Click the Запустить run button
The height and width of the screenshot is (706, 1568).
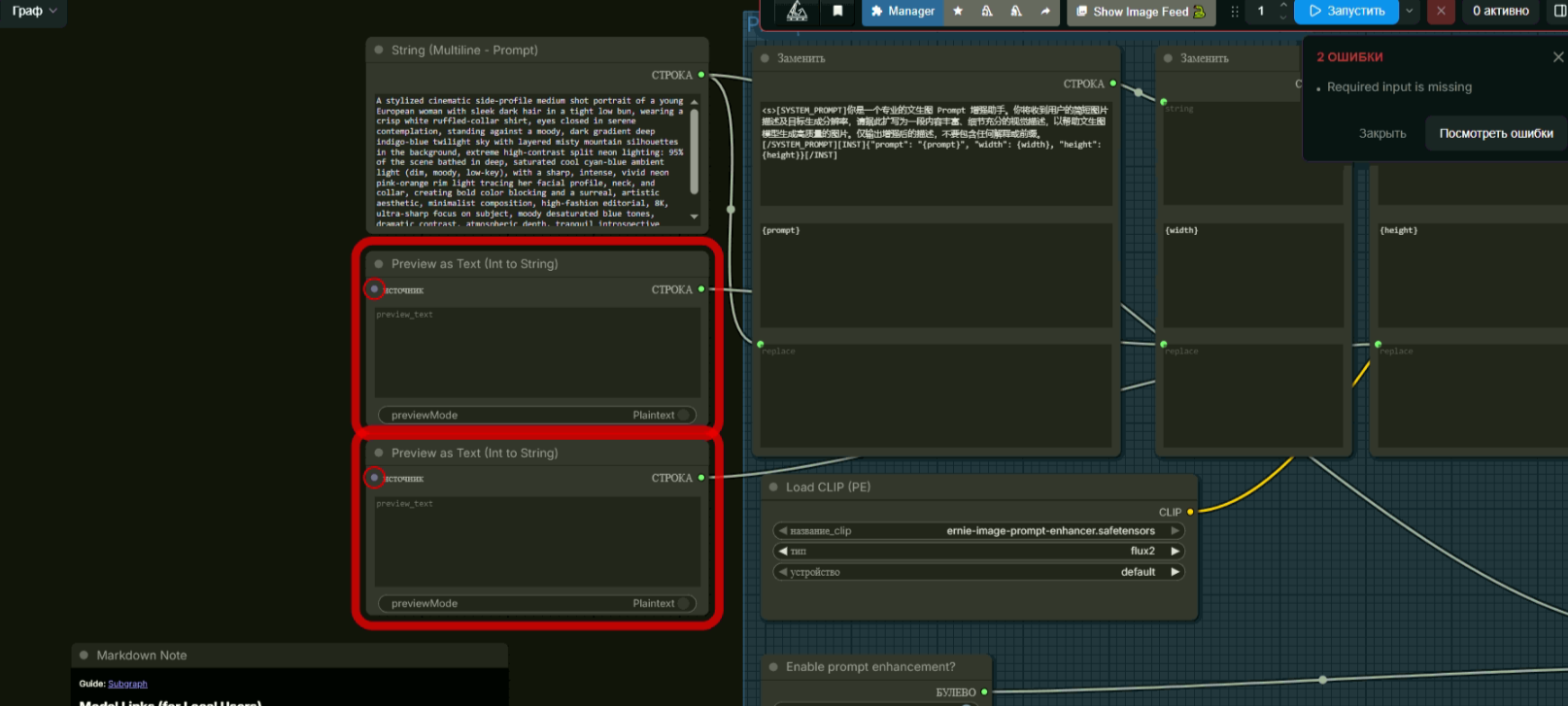click(1347, 11)
